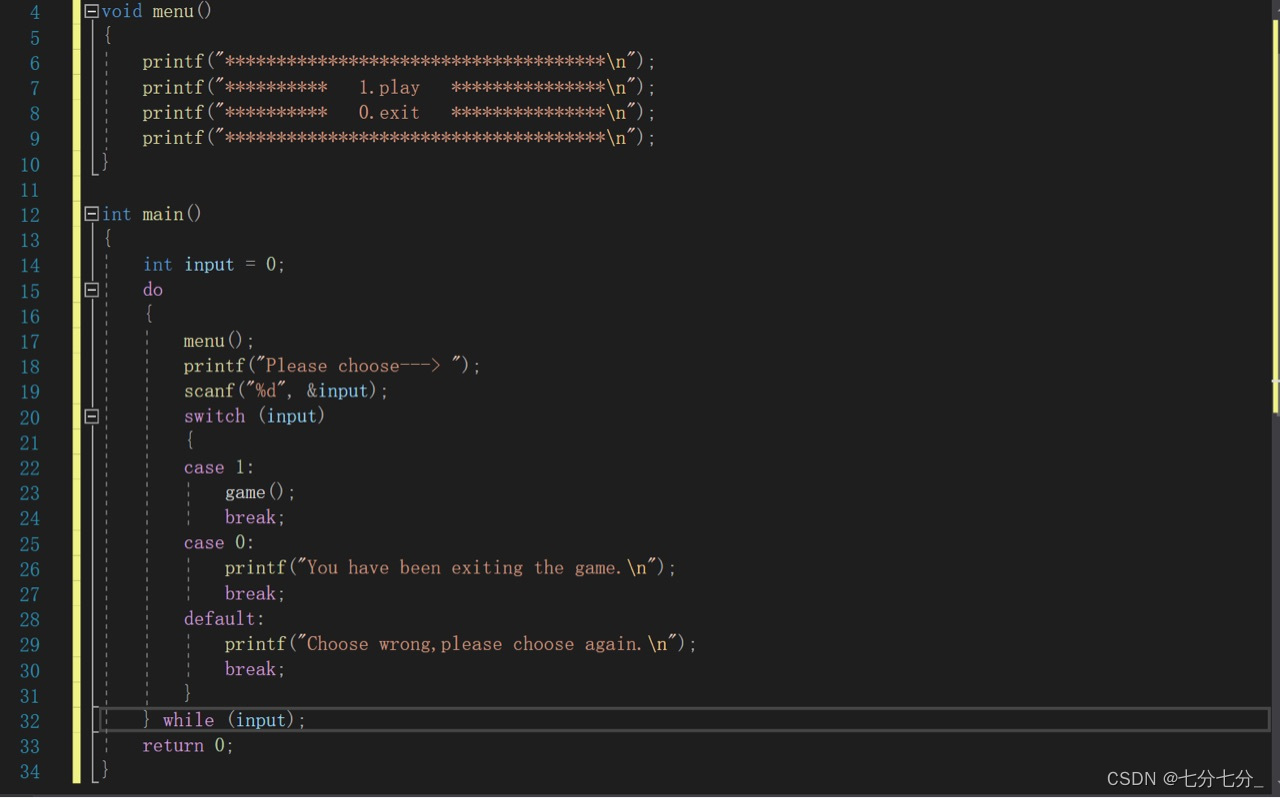Image resolution: width=1280 pixels, height=798 pixels.
Task: Click the '1.play' menu string text
Action: 389,88
